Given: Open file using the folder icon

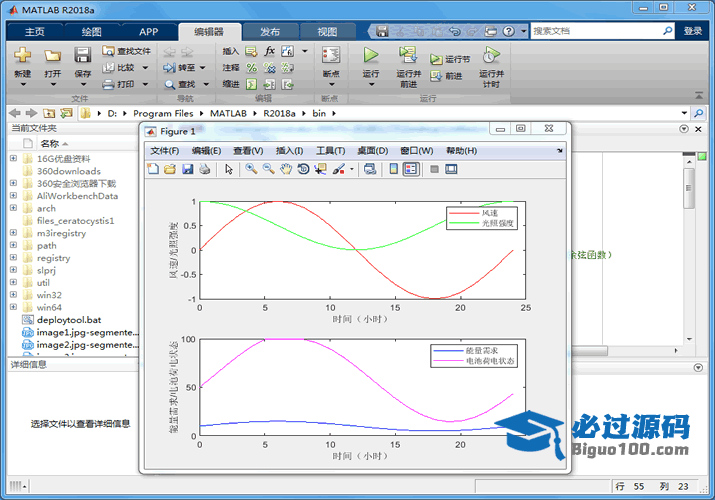Looking at the screenshot, I should click(52, 56).
